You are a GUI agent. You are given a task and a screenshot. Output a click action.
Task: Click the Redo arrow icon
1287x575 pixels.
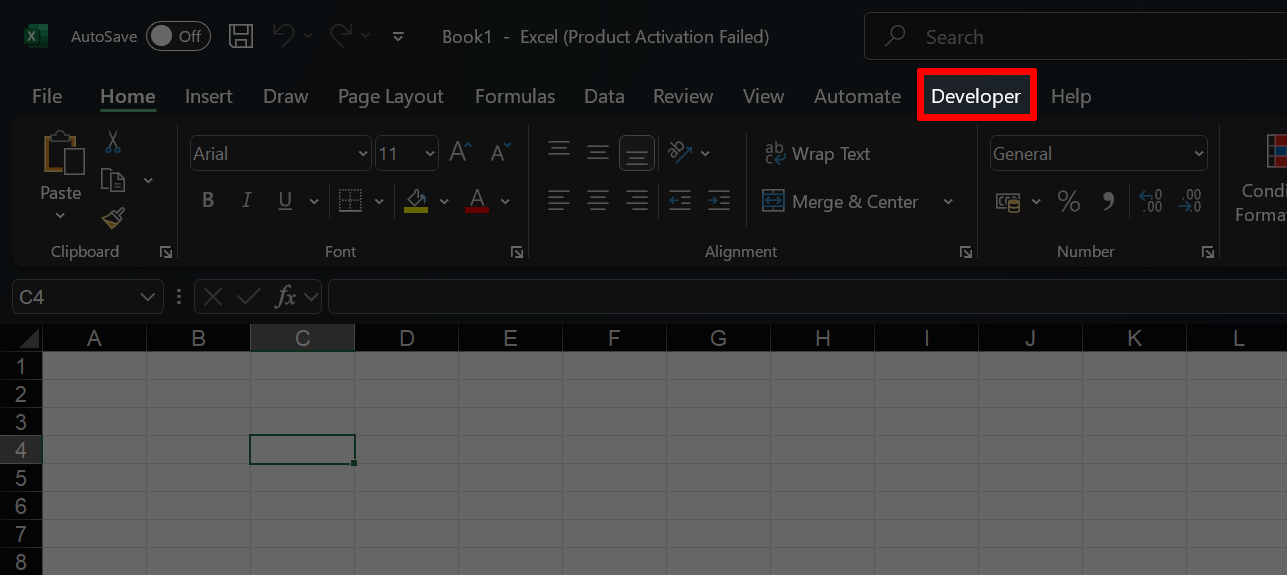pos(341,36)
